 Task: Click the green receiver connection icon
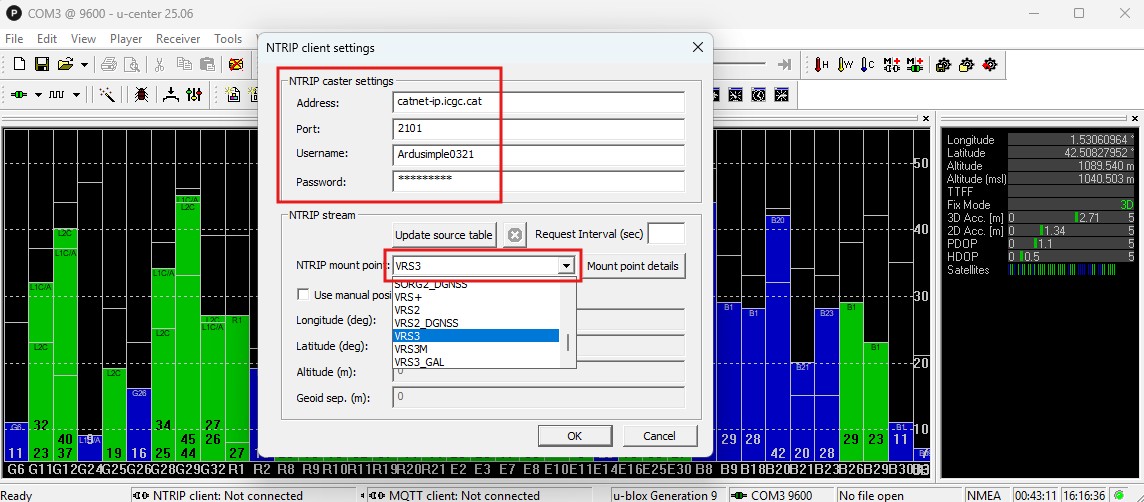(19, 95)
